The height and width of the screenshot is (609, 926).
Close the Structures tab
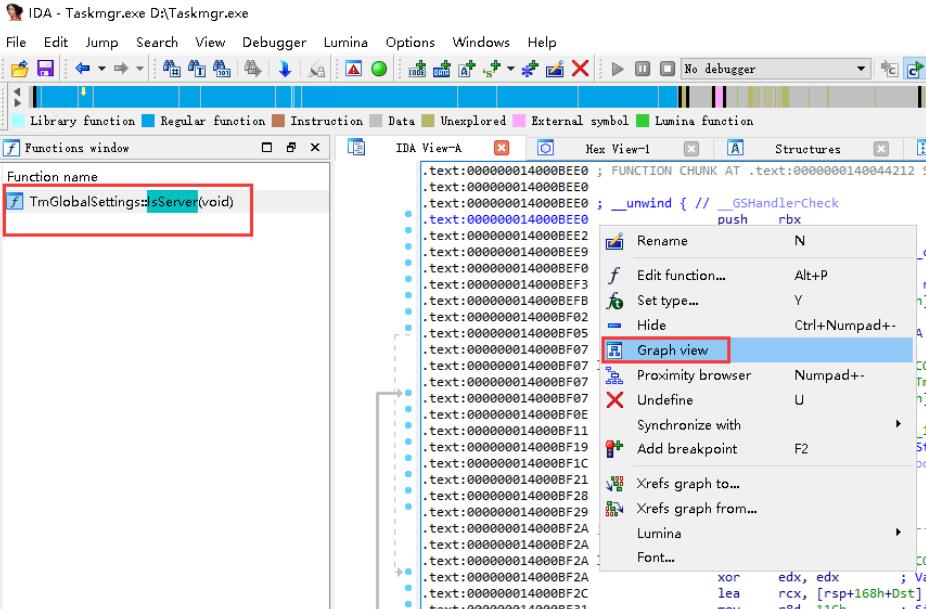click(x=881, y=148)
